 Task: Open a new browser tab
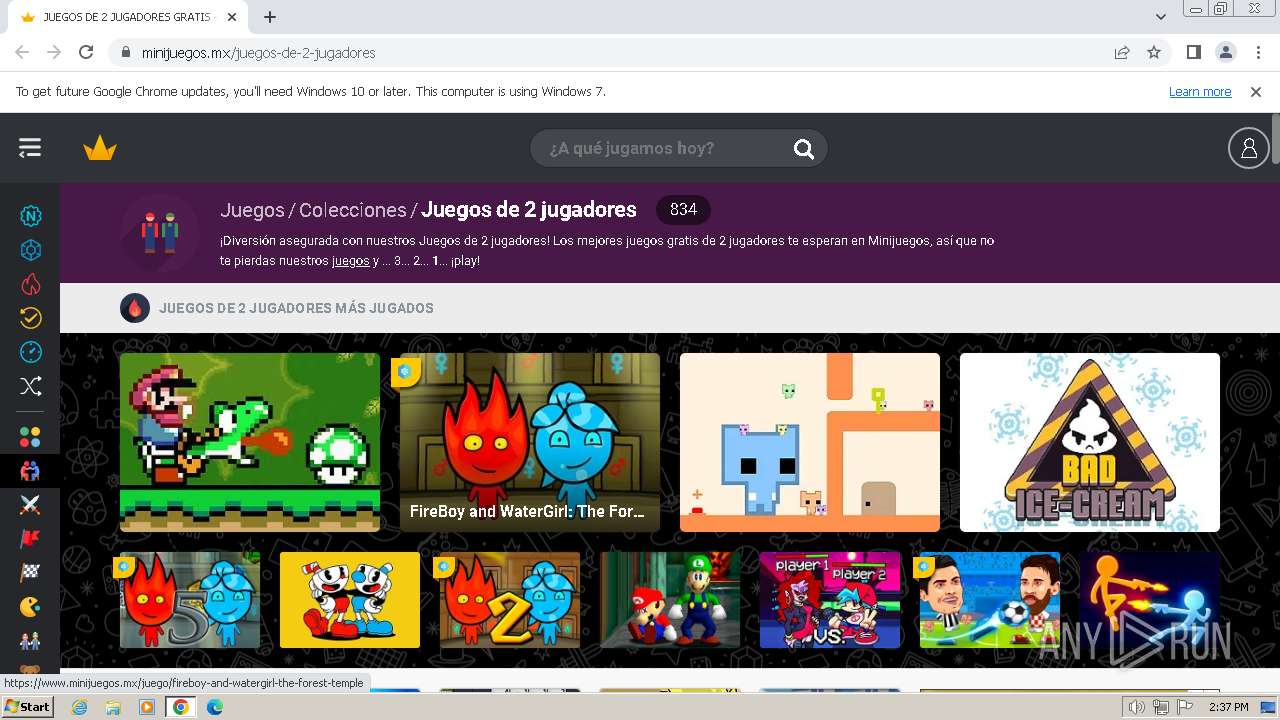270,17
